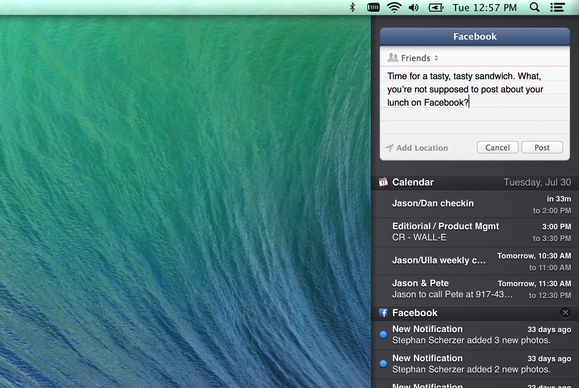Clear Facebook notifications with X button
Screen dimensions: 579x388
tap(565, 313)
